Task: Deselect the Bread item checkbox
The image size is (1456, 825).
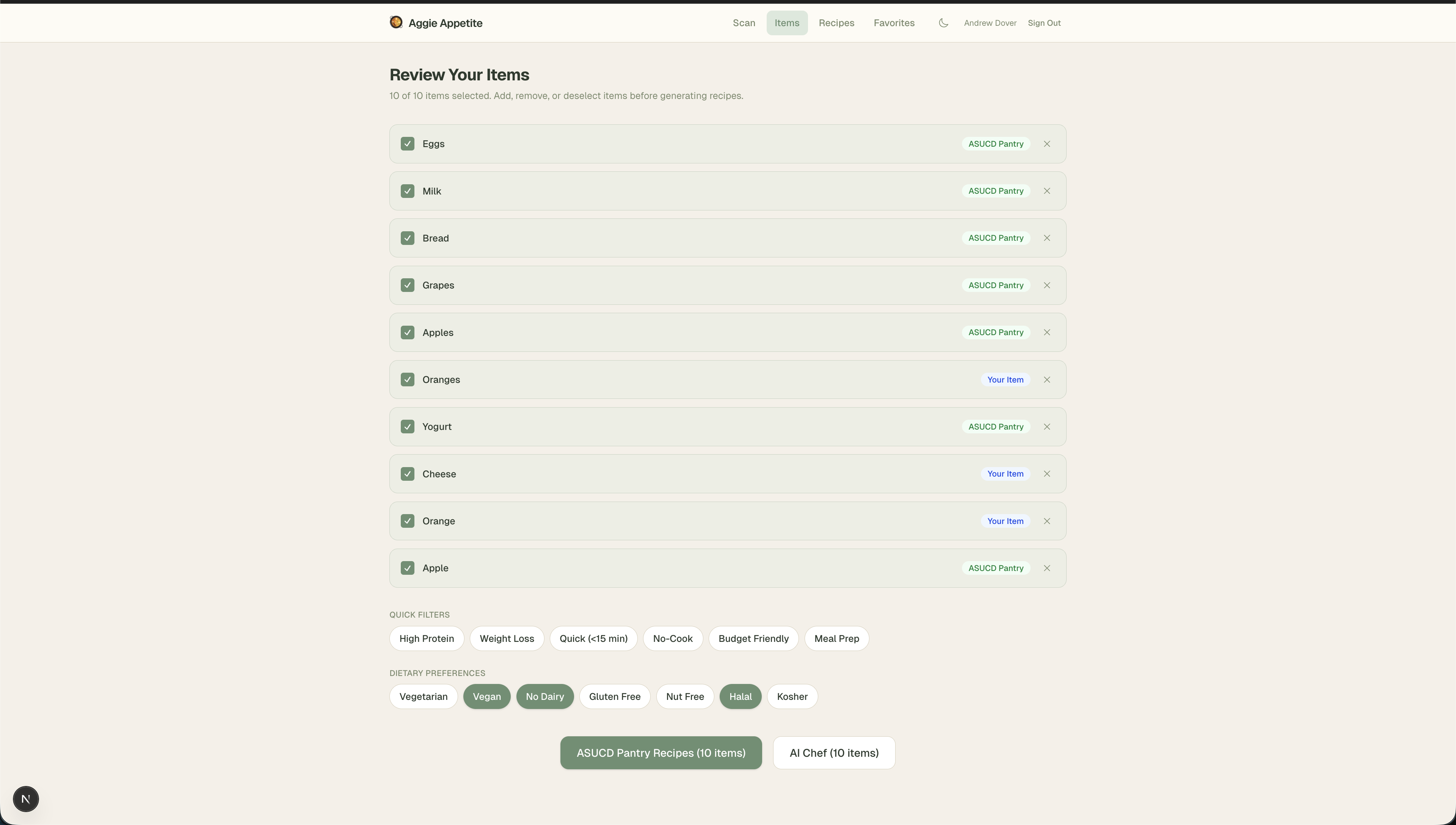Action: point(407,238)
